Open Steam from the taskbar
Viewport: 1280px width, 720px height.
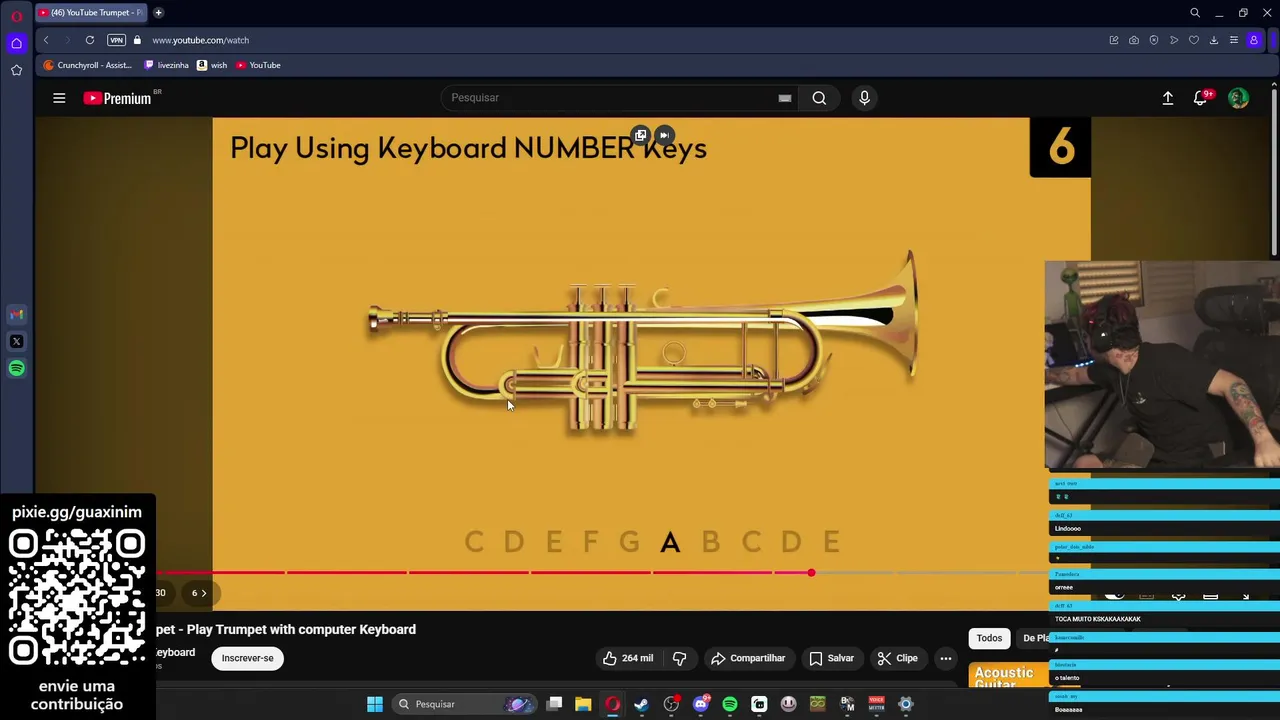coord(642,704)
